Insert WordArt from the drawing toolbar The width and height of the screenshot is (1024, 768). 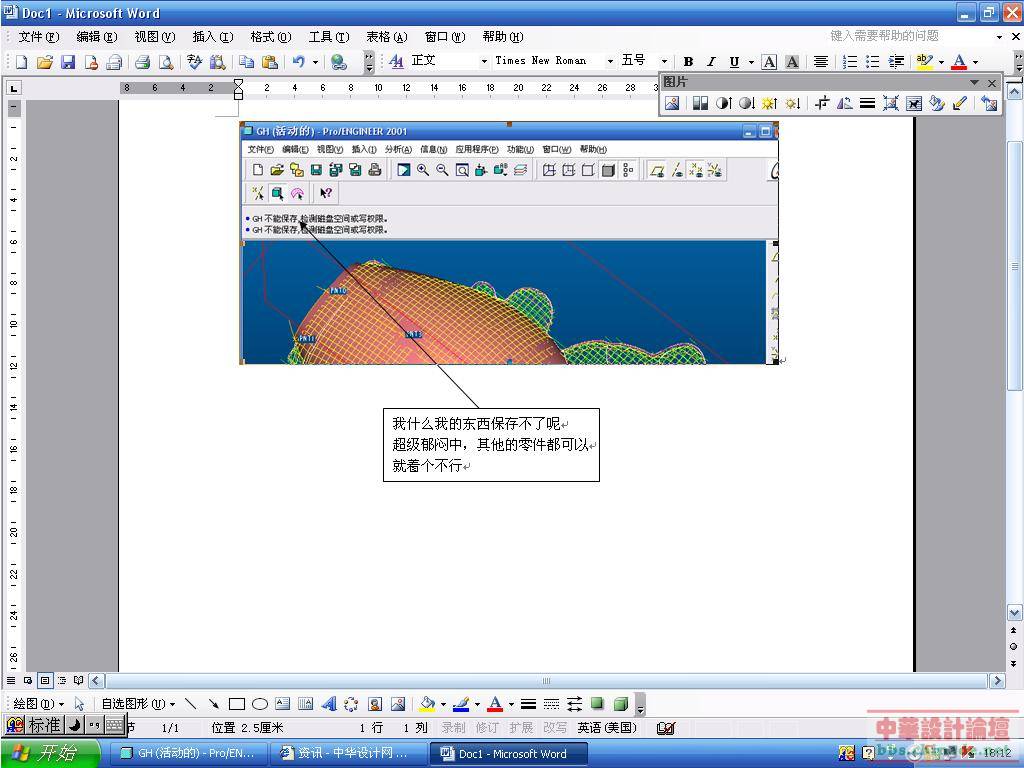(x=328, y=704)
